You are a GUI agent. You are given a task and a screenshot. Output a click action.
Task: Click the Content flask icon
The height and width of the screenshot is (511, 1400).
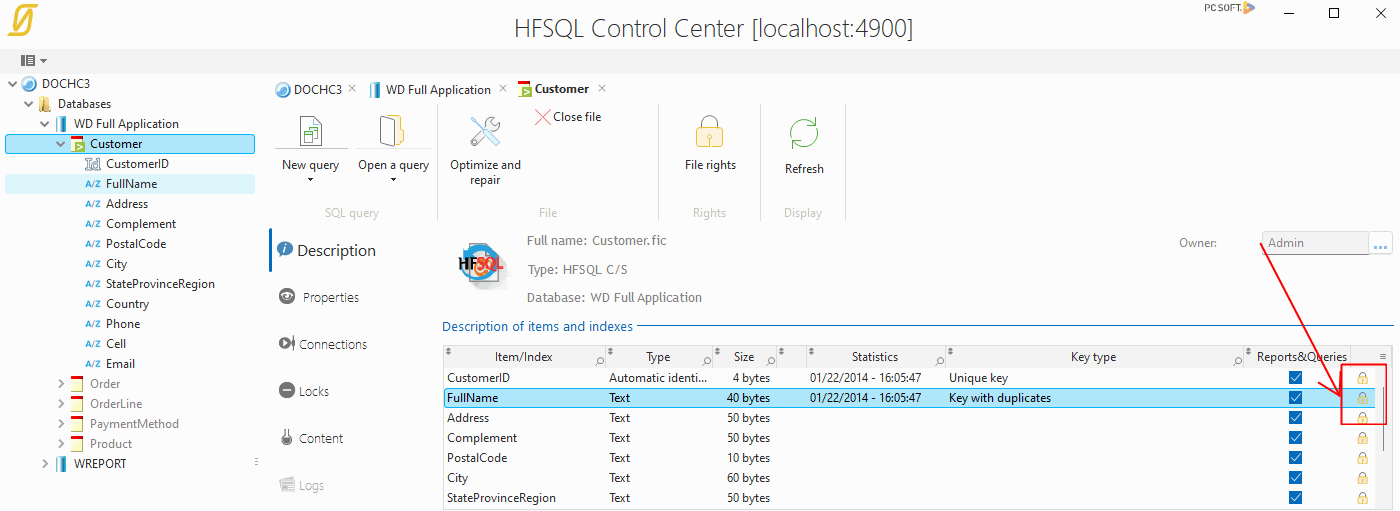pyautogui.click(x=286, y=438)
